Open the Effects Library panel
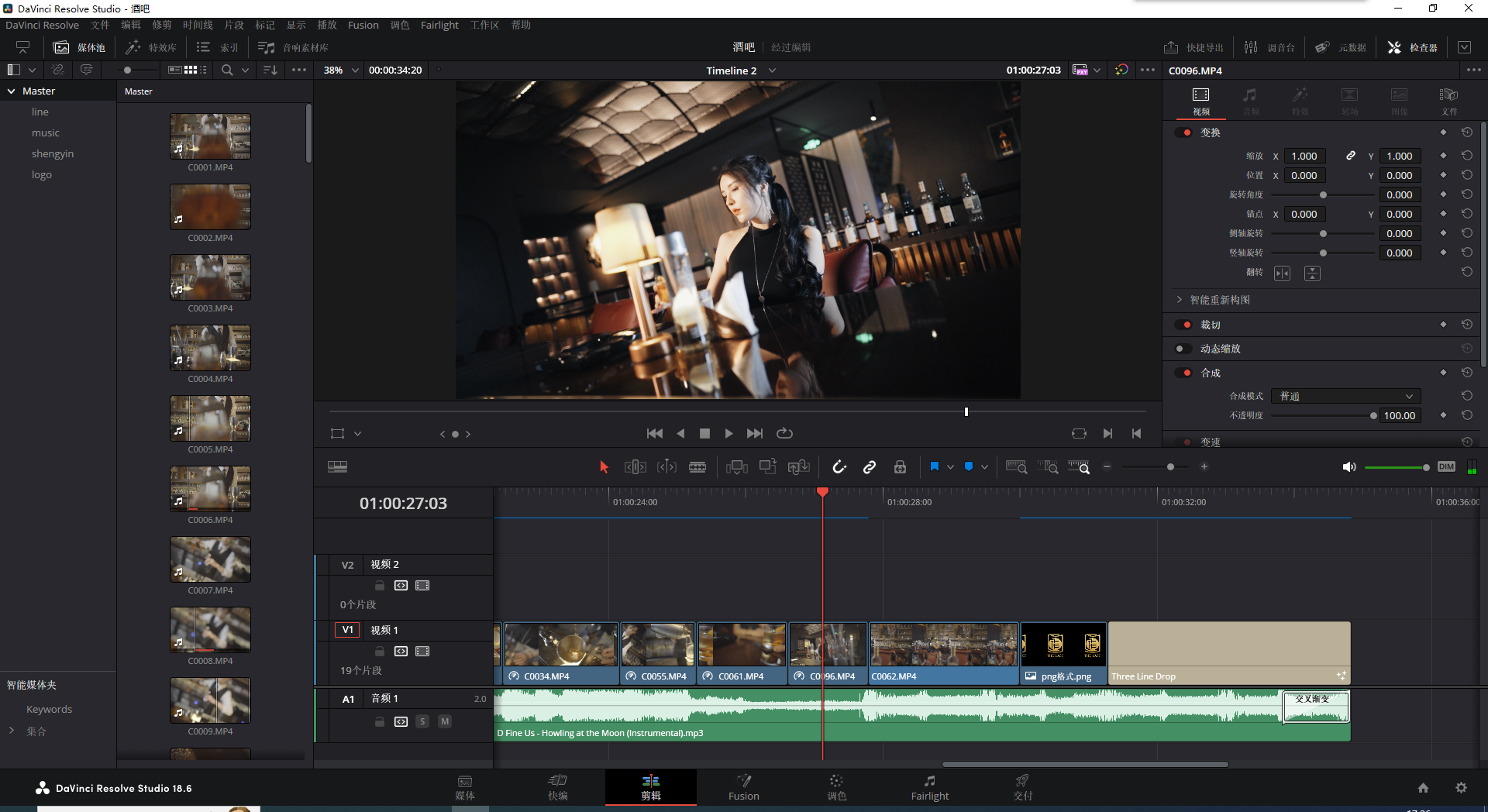Screen dimensions: 1488x812 click(x=151, y=47)
